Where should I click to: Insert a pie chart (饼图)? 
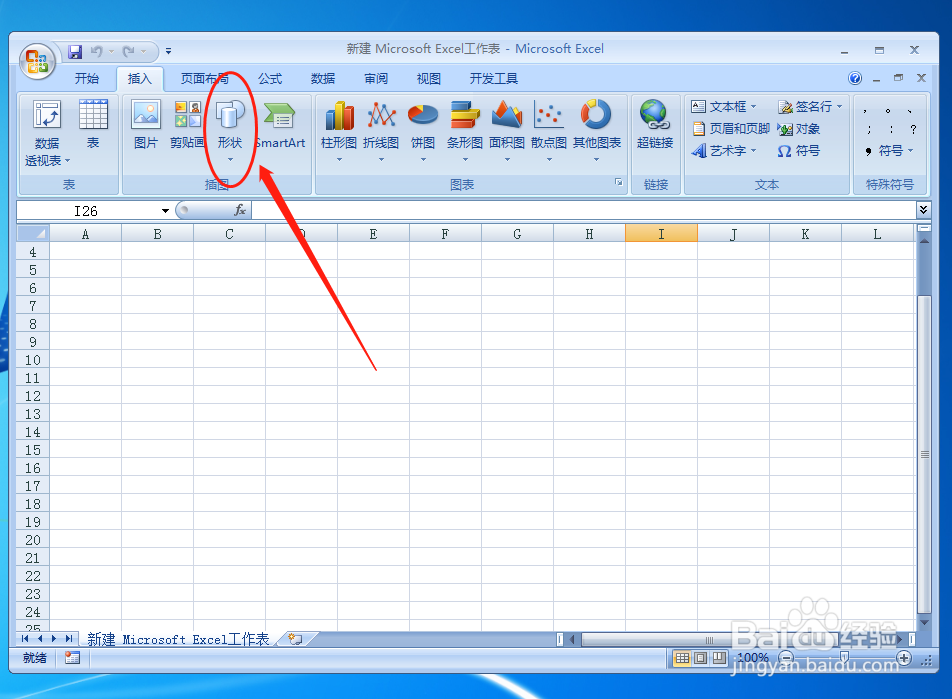(x=423, y=131)
